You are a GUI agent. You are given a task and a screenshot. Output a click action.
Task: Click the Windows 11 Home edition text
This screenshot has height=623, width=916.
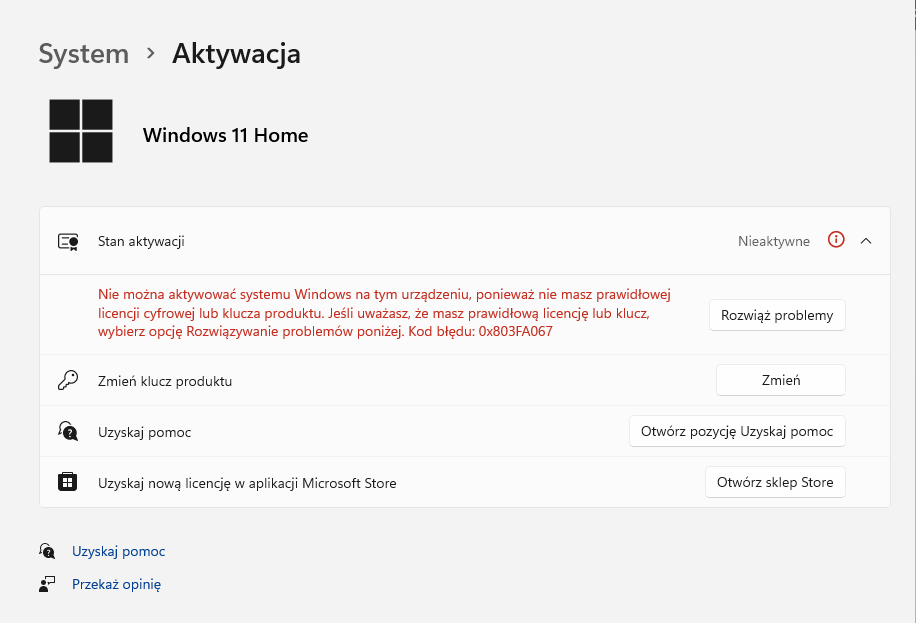coord(225,135)
